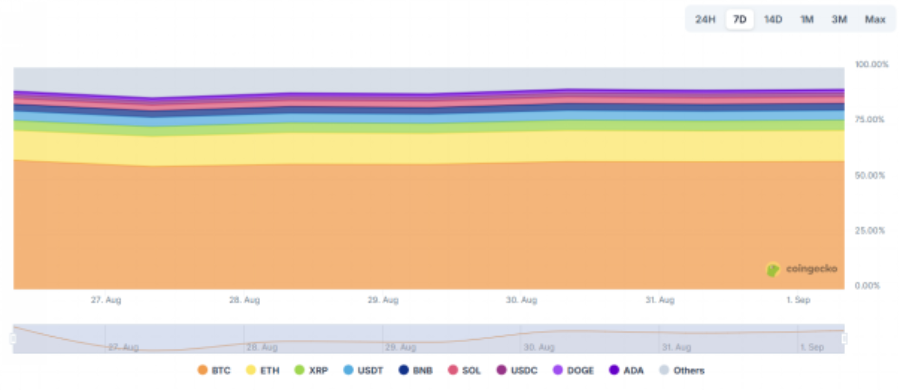Select the 7D time range

coord(740,19)
